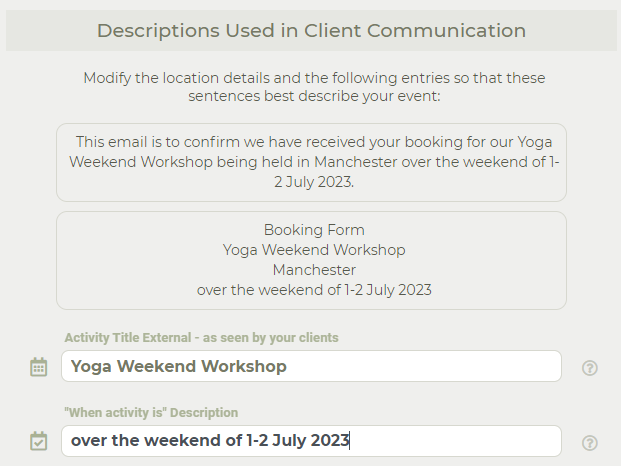Screen dimensions: 621x466
Task: Click 'Yoga Weekend Workshop' line in Booking Form preview
Action: click(314, 250)
